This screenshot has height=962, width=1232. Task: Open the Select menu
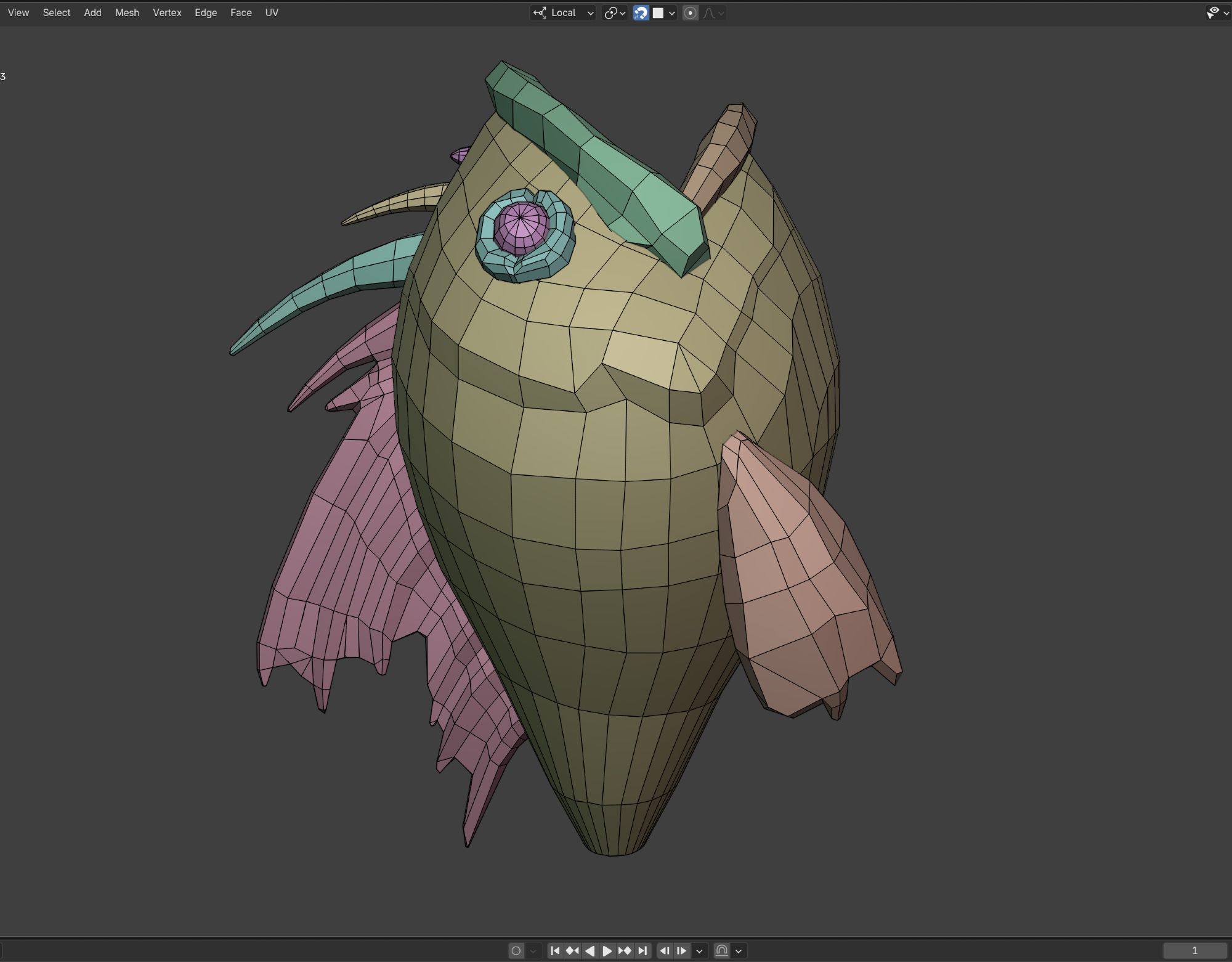click(56, 12)
